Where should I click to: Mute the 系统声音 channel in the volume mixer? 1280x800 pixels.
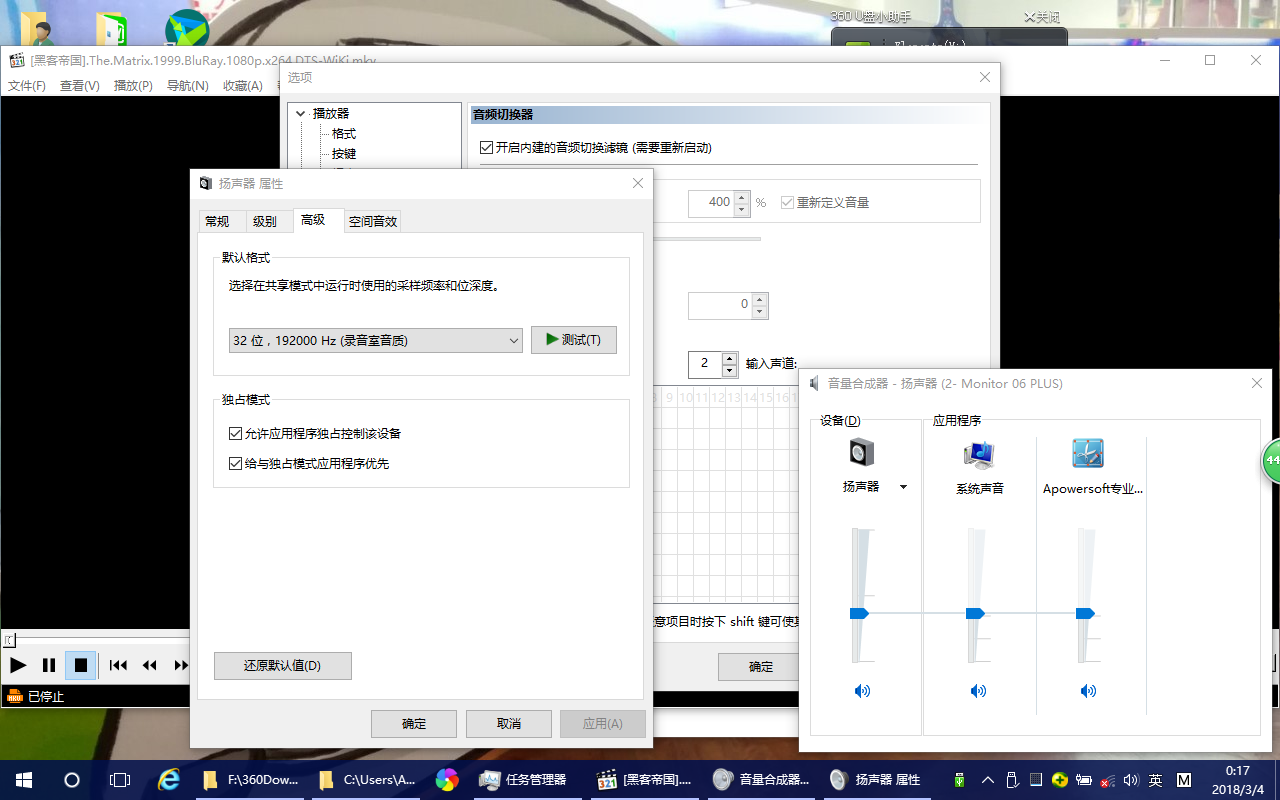pyautogui.click(x=978, y=691)
